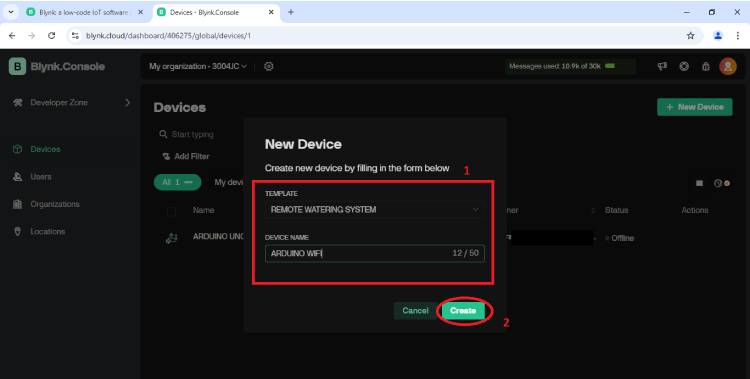750x379 pixels.
Task: Click Add Filter
Action: pyautogui.click(x=186, y=156)
